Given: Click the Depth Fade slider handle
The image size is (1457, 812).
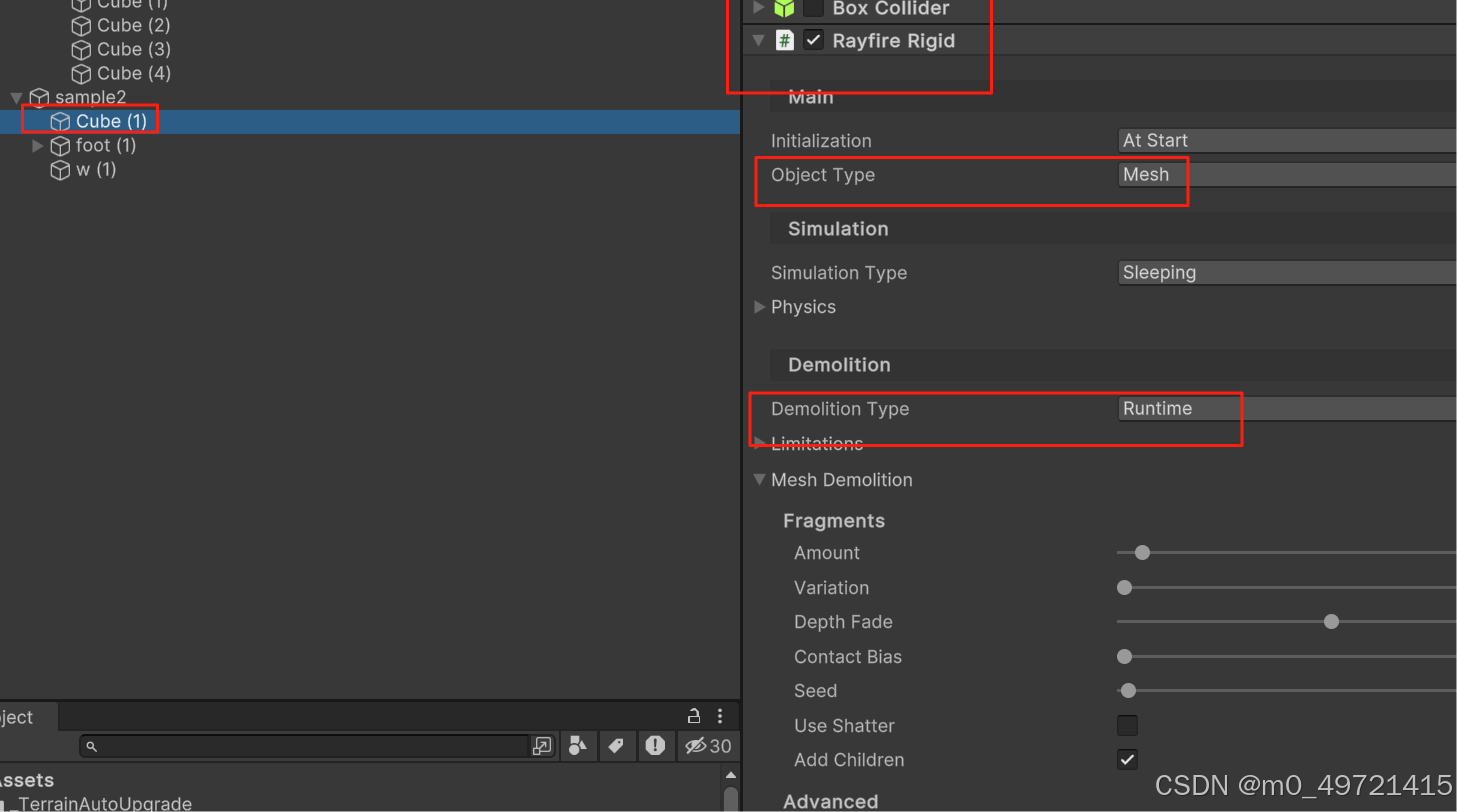Looking at the screenshot, I should click(1330, 621).
